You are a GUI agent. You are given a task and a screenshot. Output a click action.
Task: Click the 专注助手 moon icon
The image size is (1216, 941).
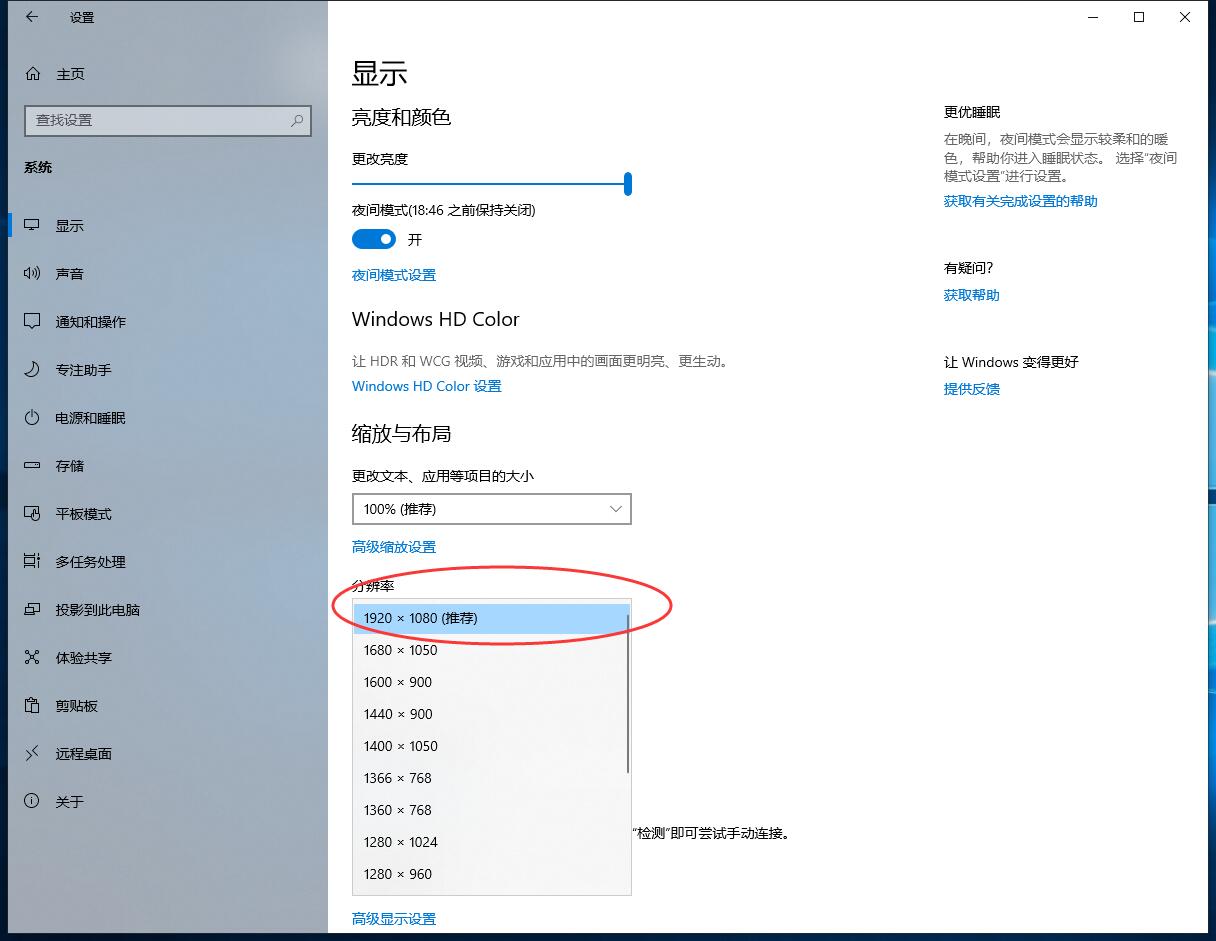click(x=33, y=370)
